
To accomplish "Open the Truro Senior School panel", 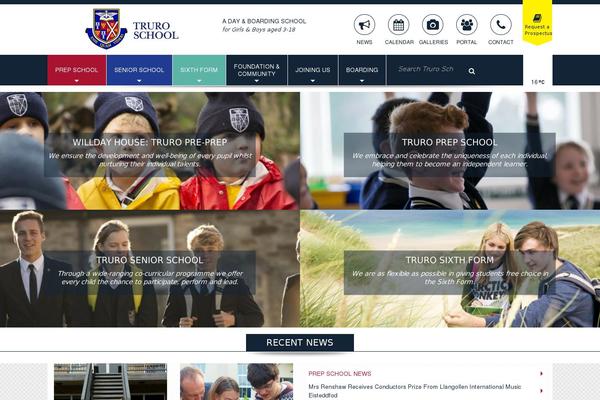I will [150, 269].
